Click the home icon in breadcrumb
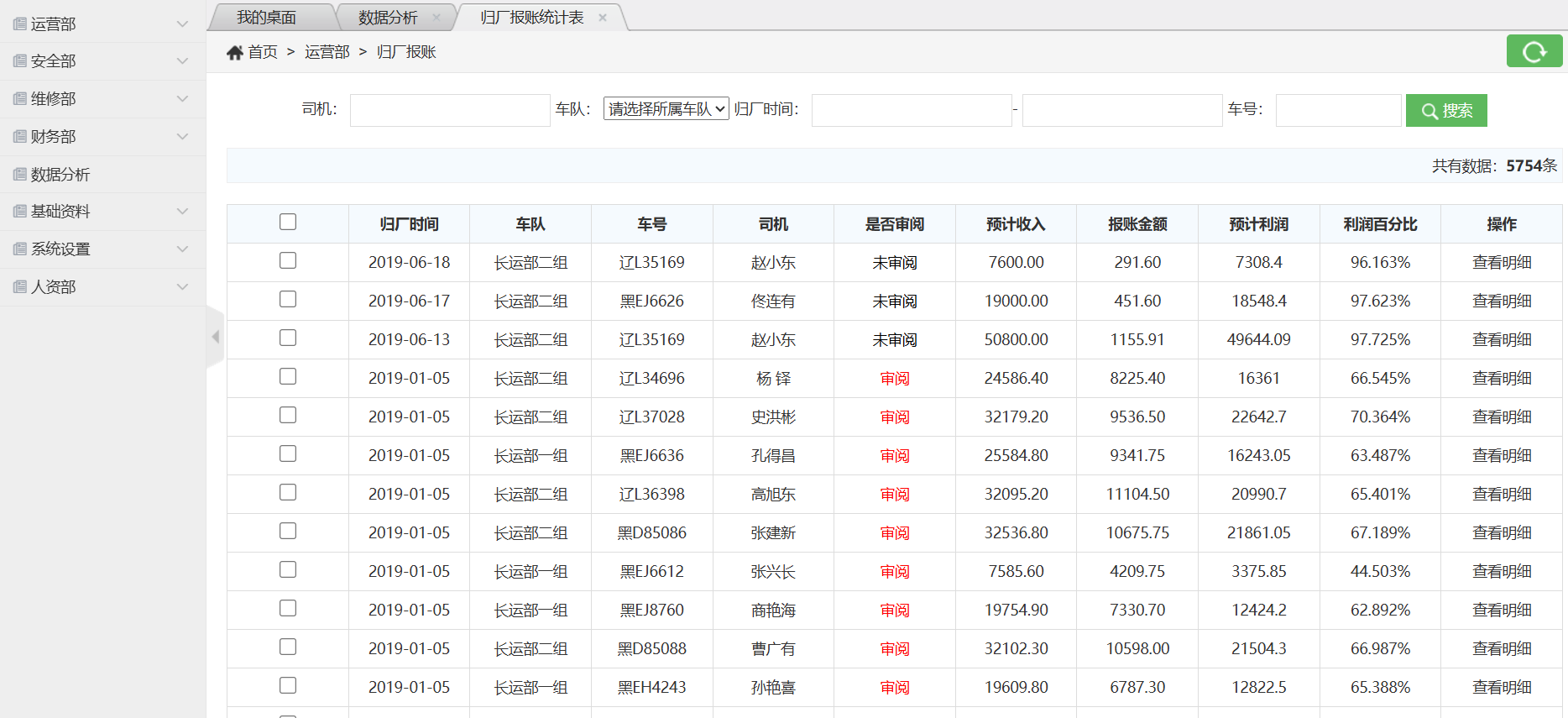This screenshot has width=1568, height=718. (x=234, y=53)
